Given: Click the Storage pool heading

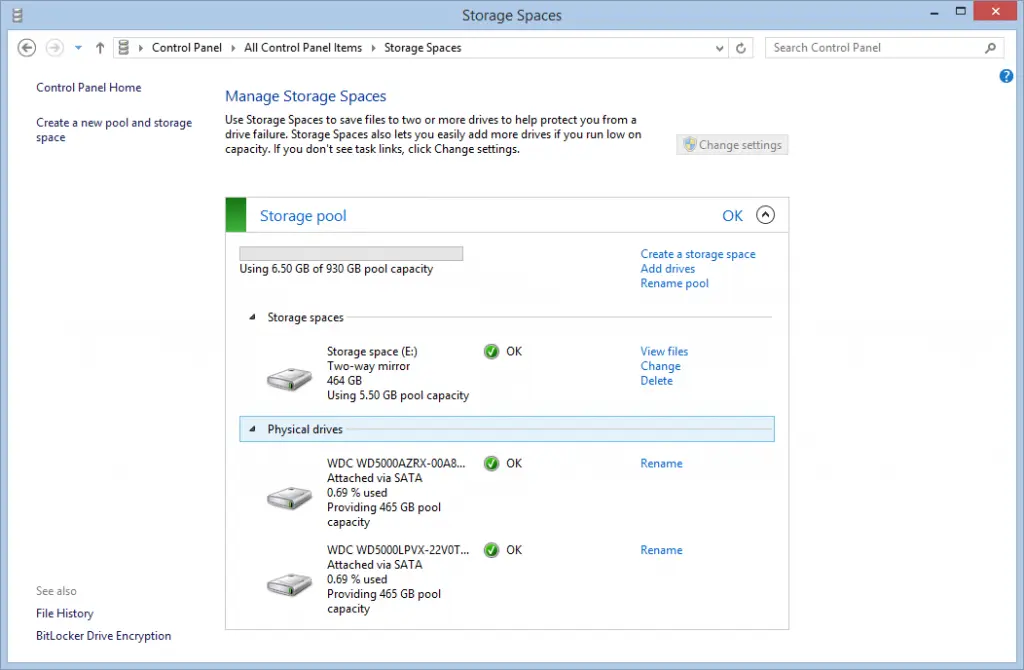Looking at the screenshot, I should click(303, 215).
